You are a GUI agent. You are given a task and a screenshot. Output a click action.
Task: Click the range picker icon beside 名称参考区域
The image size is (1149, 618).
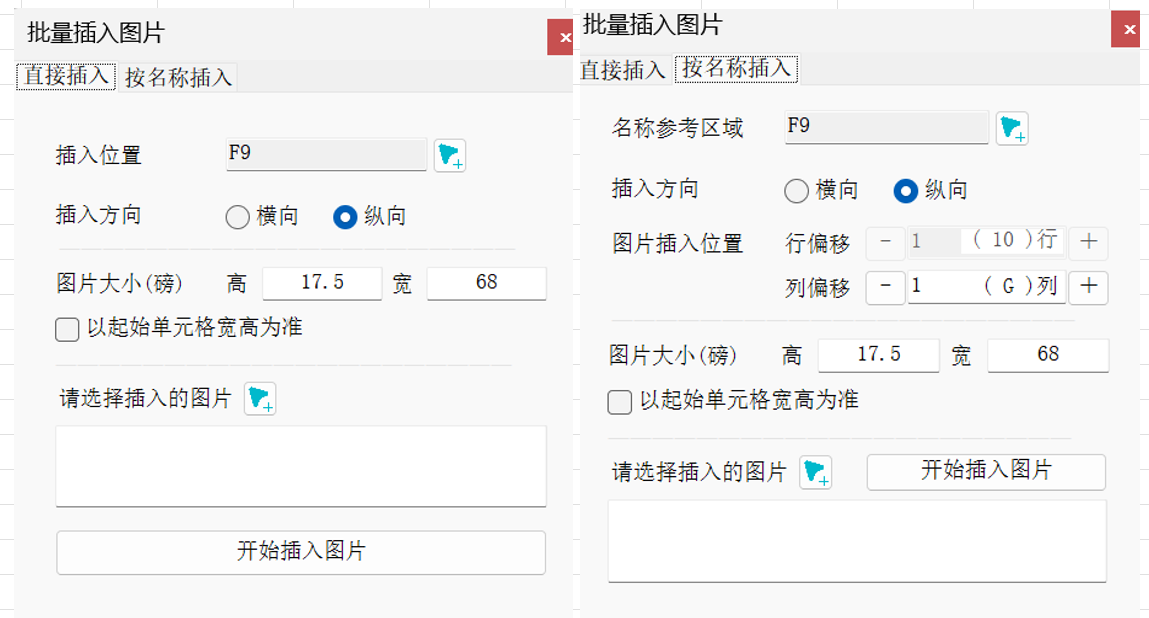[1012, 128]
